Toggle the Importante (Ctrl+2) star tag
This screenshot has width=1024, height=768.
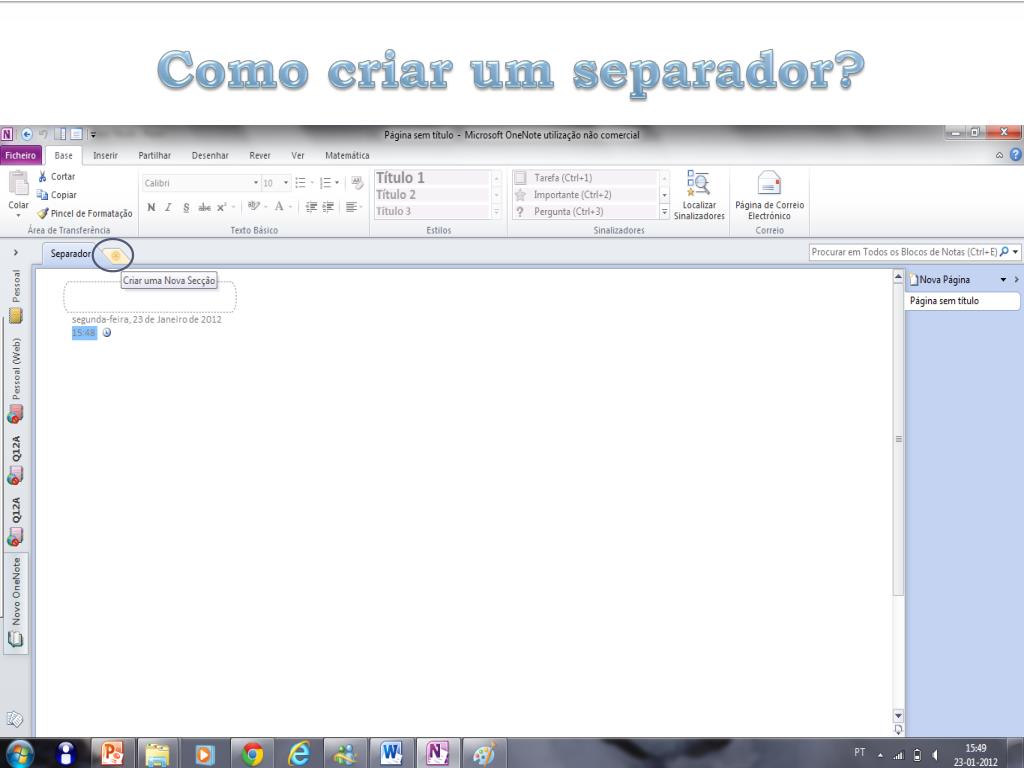(520, 195)
